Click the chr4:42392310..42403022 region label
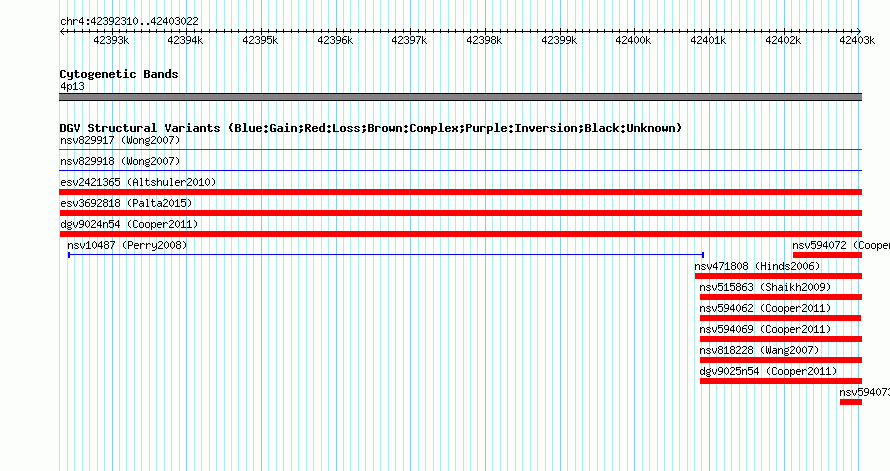This screenshot has height=471, width=890. tap(129, 21)
